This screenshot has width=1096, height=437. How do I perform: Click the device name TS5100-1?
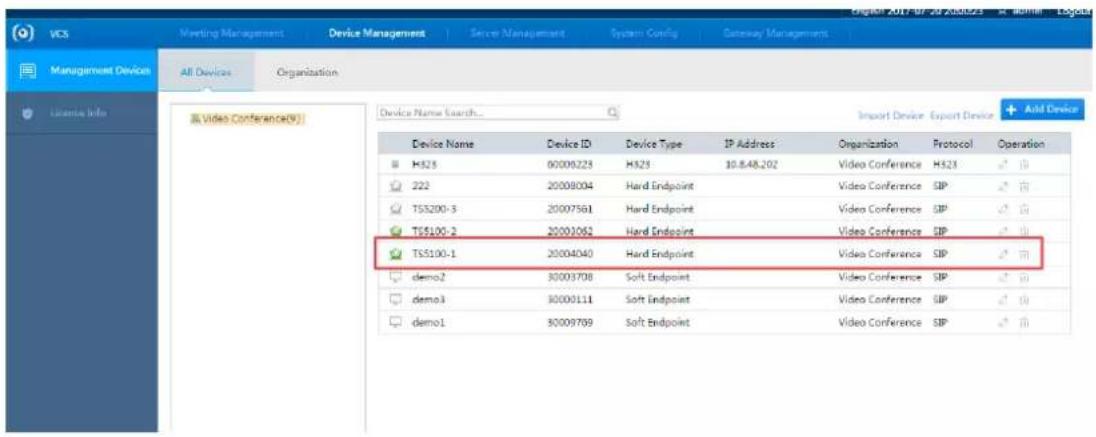(x=434, y=255)
